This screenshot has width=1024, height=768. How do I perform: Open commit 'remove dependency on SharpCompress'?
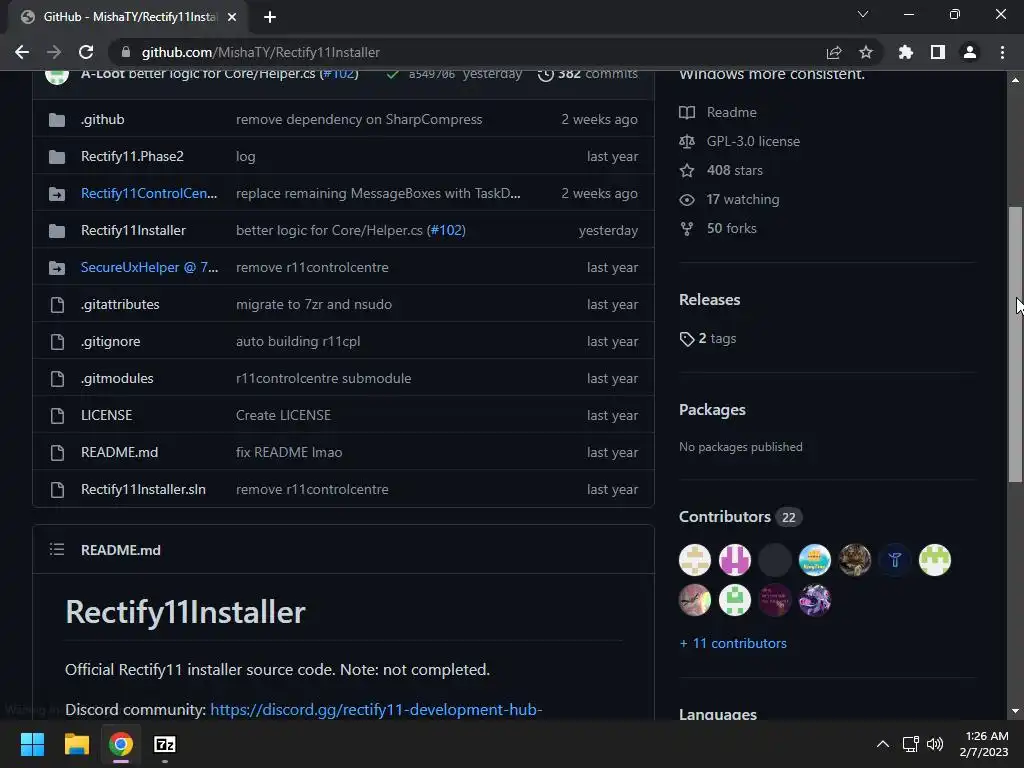coord(359,120)
